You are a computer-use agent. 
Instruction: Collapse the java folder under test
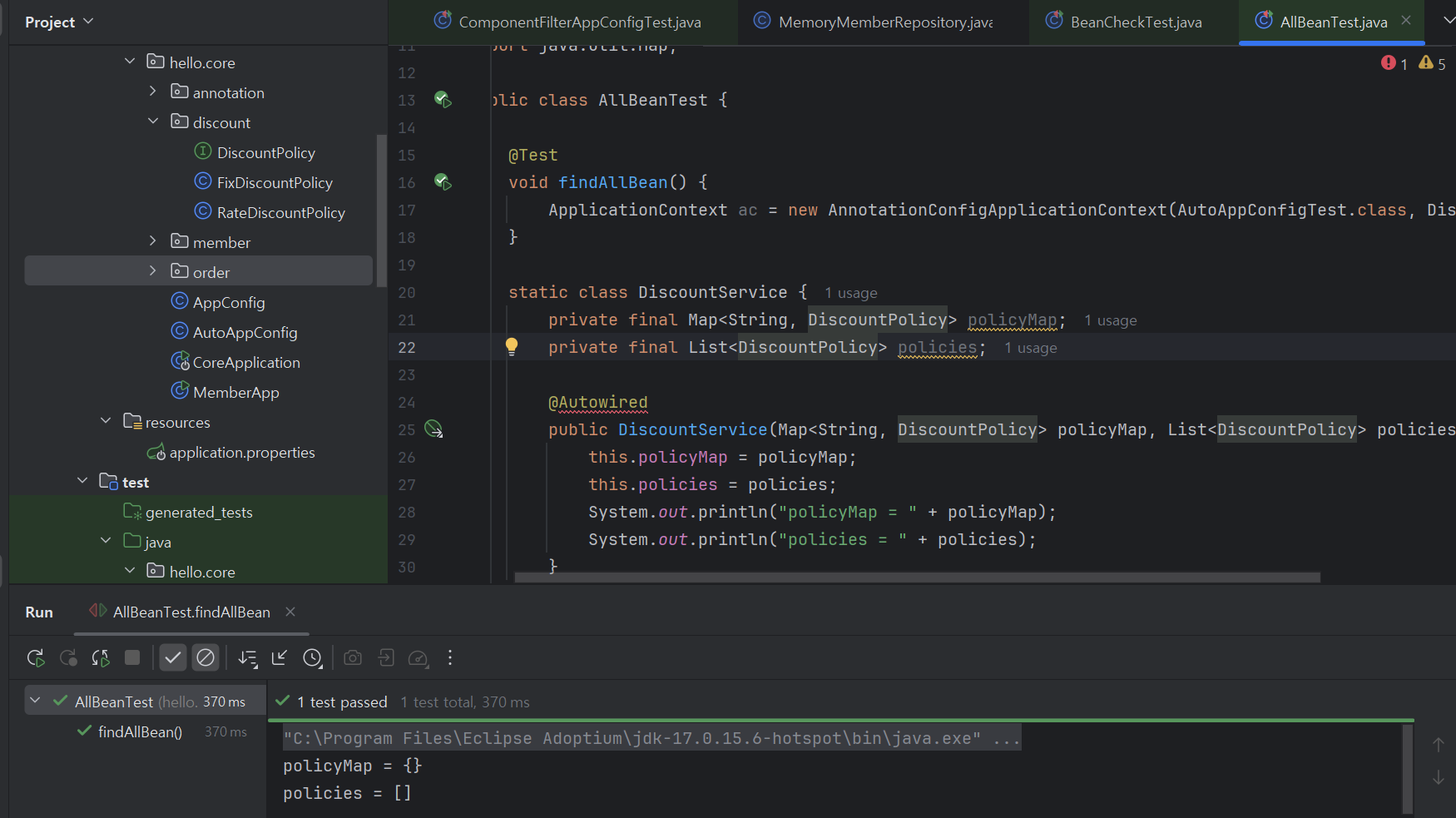click(106, 540)
